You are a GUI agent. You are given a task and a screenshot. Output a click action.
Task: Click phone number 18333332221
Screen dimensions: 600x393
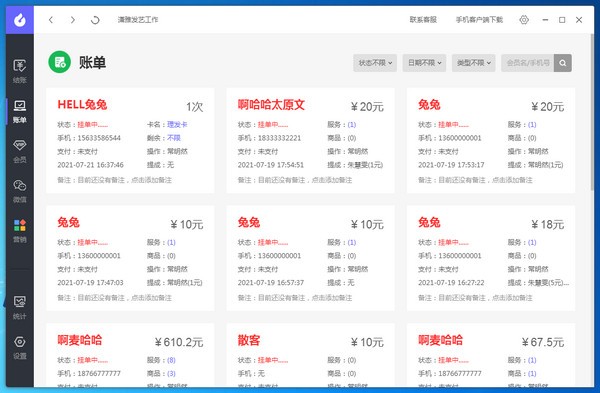coord(279,138)
